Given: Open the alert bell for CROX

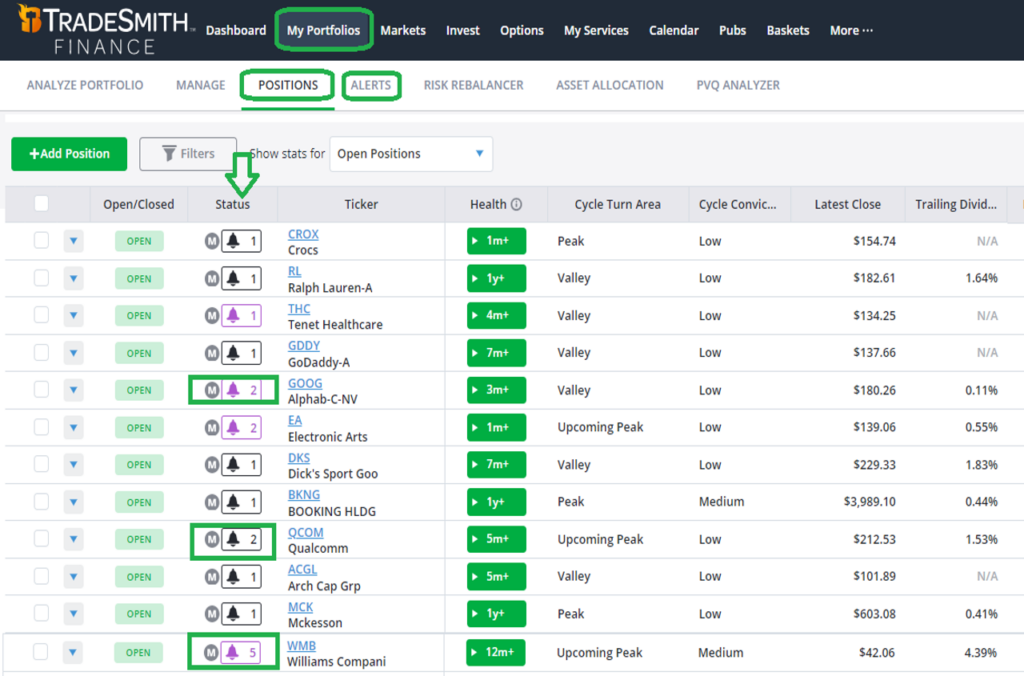Looking at the screenshot, I should pos(242,241).
